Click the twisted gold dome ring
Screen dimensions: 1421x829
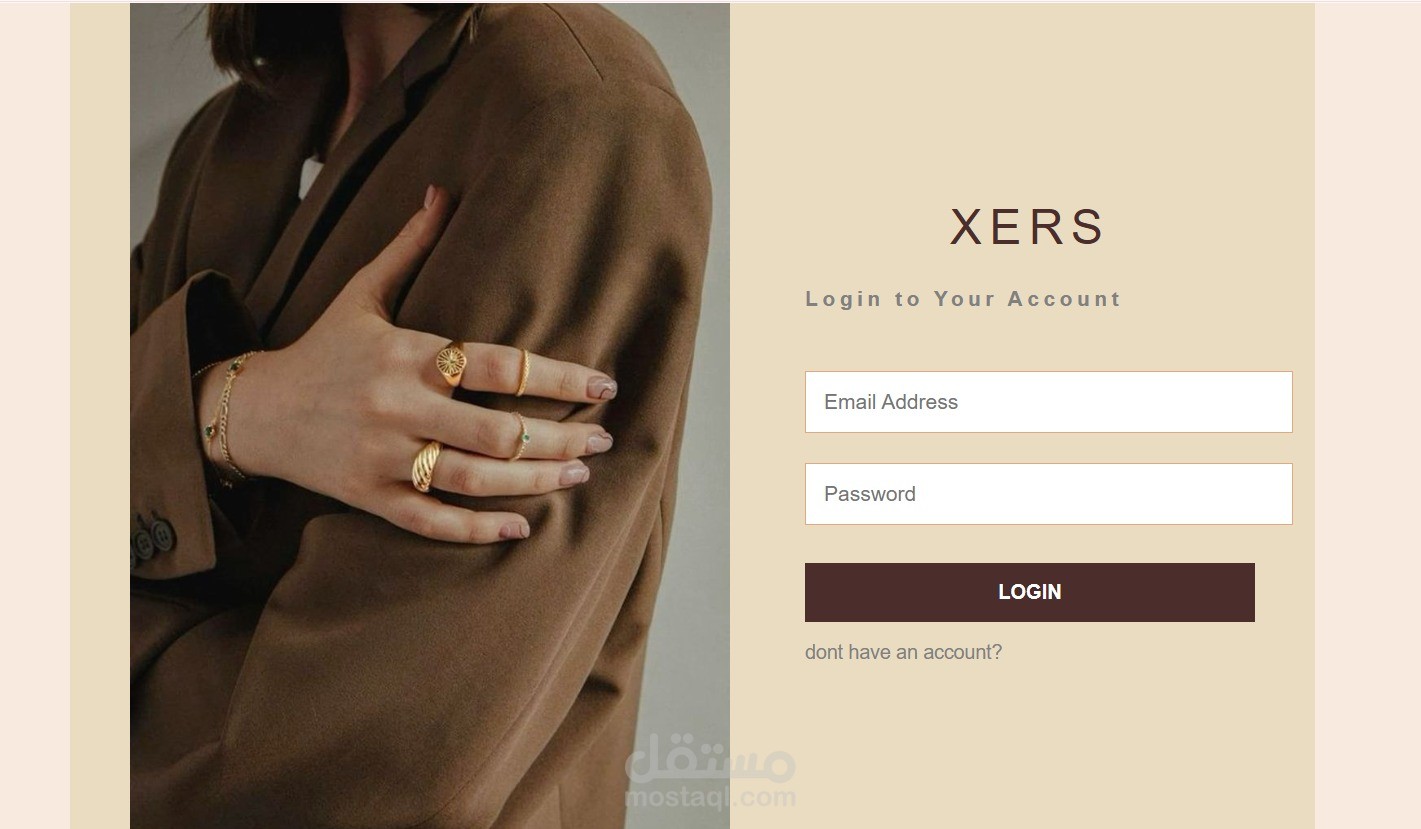(x=426, y=466)
